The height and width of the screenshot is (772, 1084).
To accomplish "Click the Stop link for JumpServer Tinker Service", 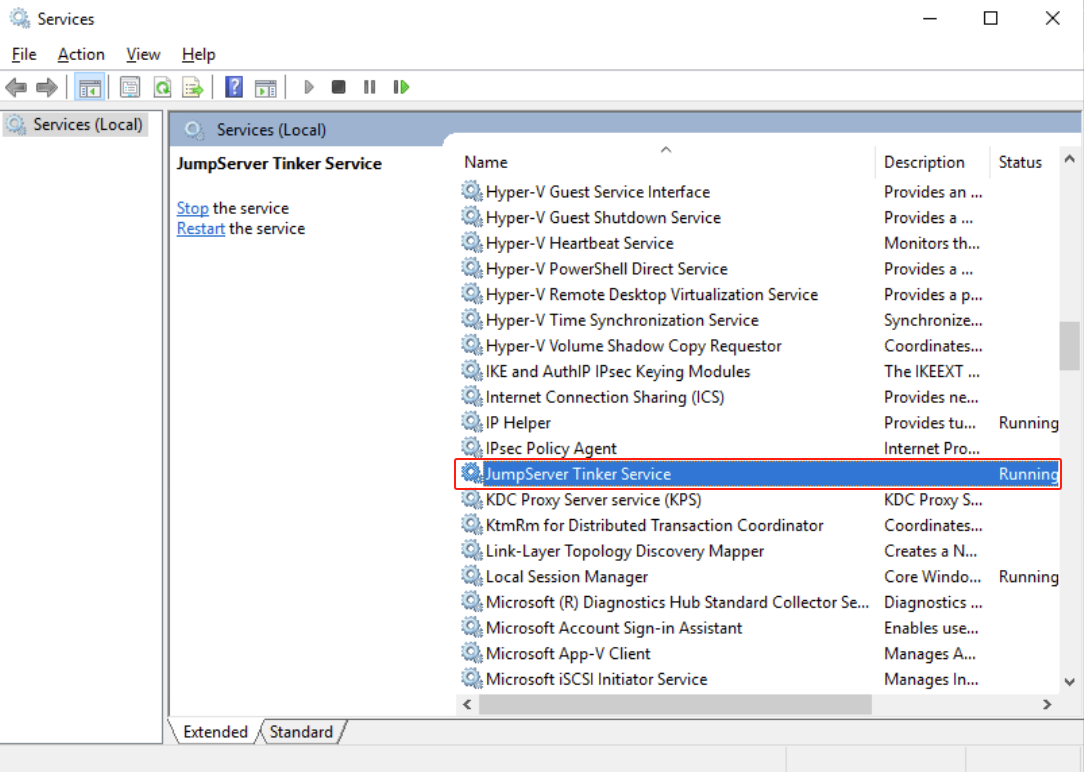I will (192, 207).
